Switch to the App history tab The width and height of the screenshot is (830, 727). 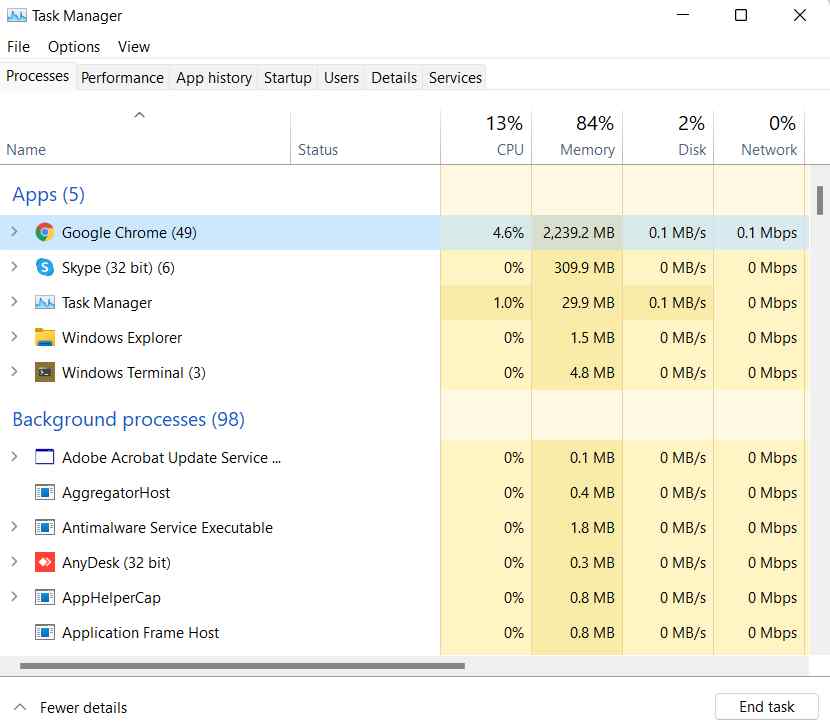(x=214, y=78)
